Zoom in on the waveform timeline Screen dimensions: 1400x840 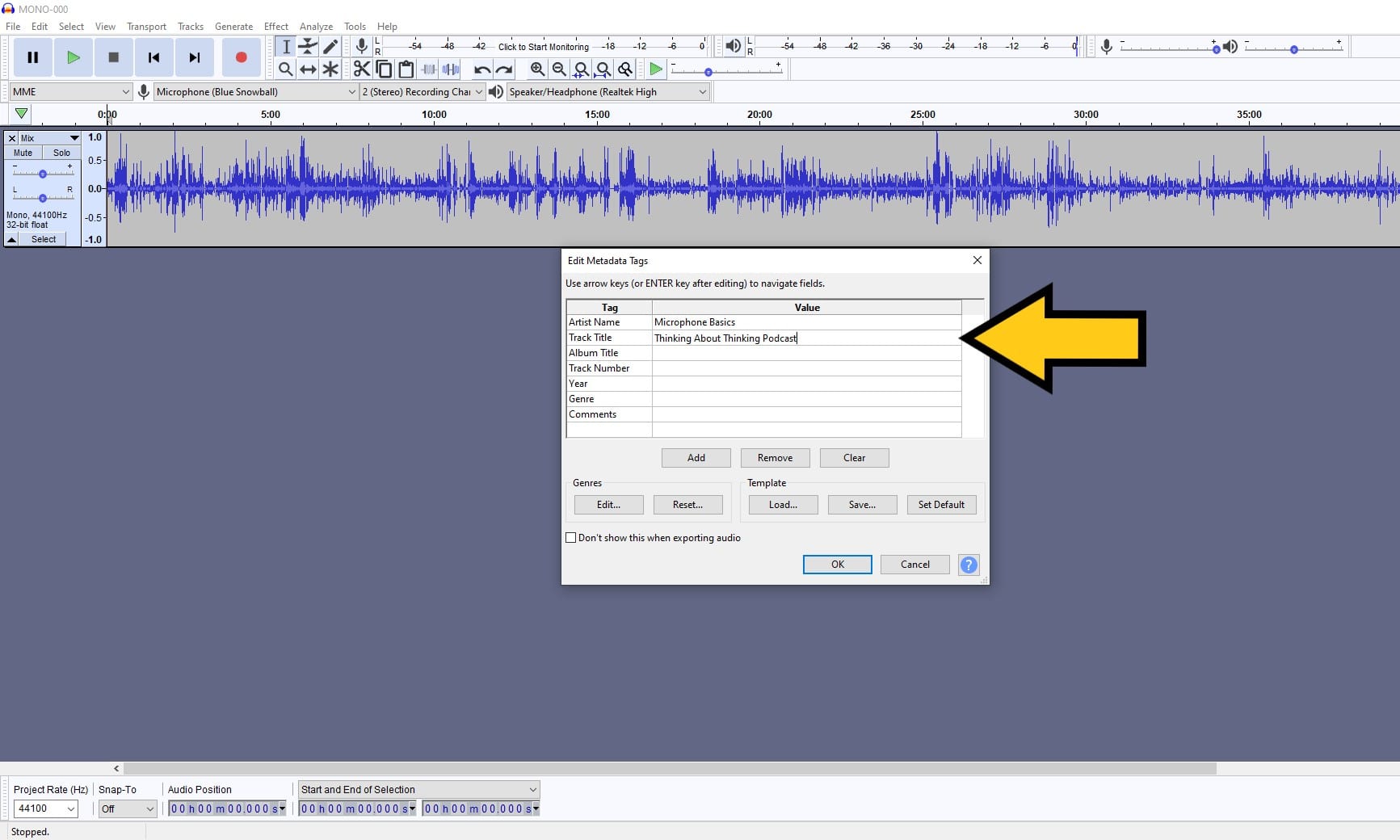click(537, 69)
